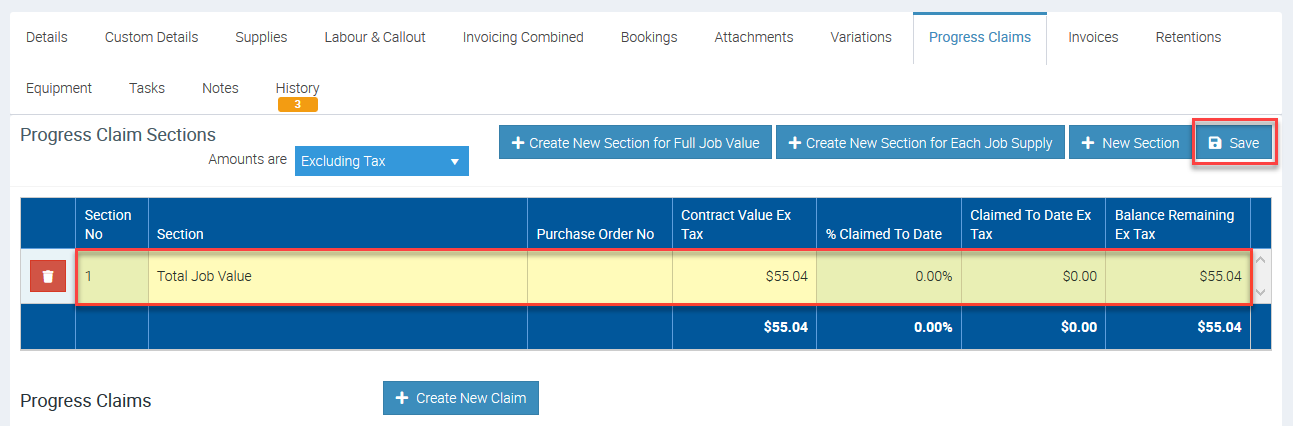This screenshot has width=1293, height=426.
Task: Select the Labour & Callout tab
Action: 375,37
